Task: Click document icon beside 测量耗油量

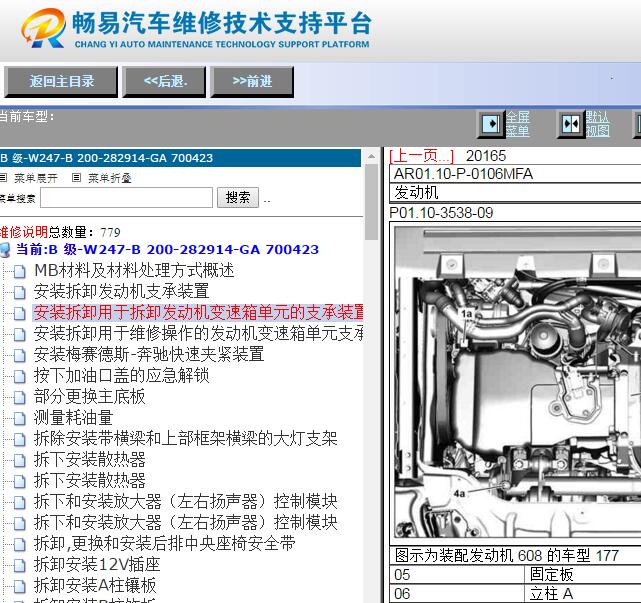Action: tap(19, 418)
